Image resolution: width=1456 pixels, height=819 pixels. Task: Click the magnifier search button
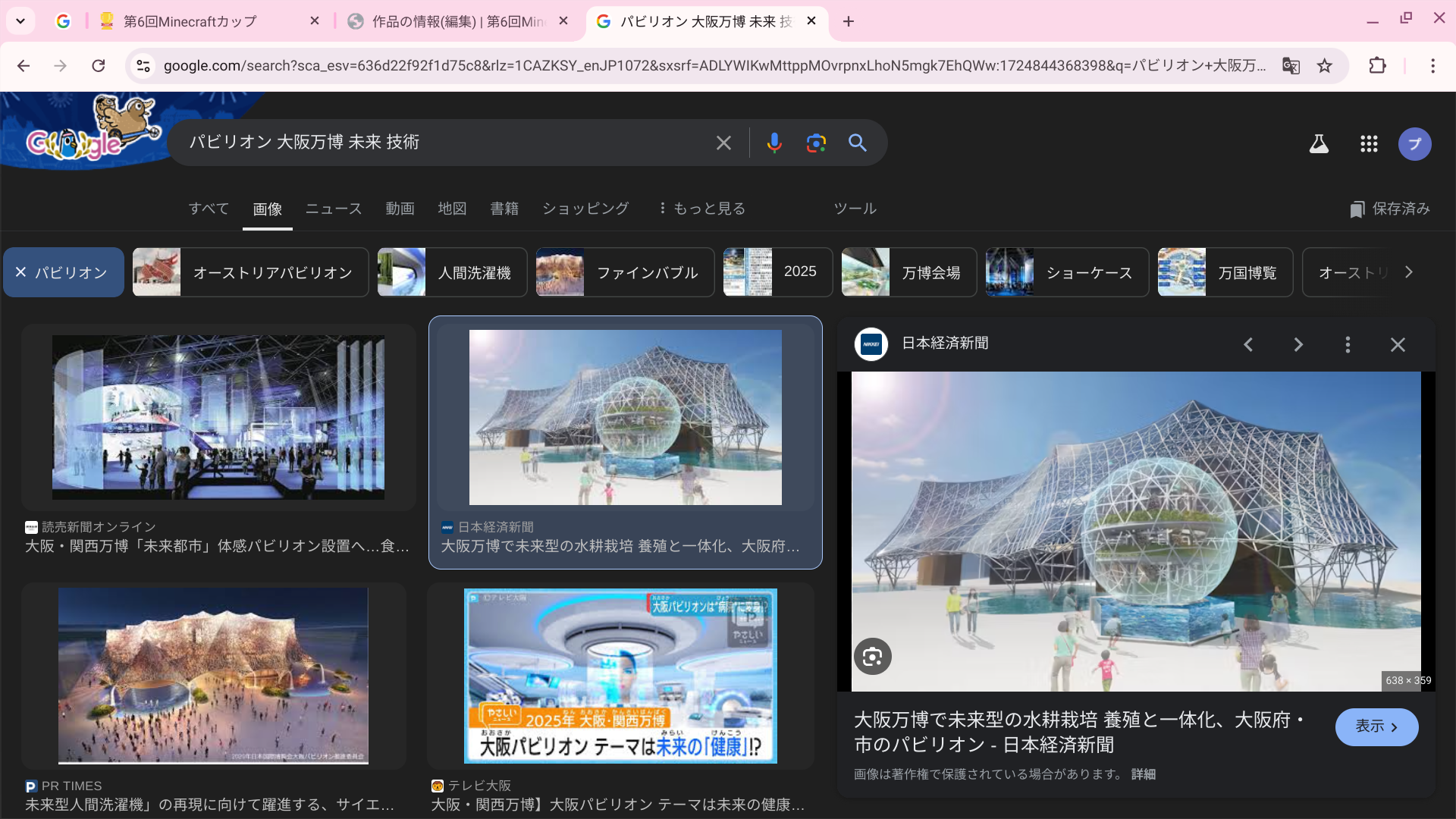pos(858,143)
